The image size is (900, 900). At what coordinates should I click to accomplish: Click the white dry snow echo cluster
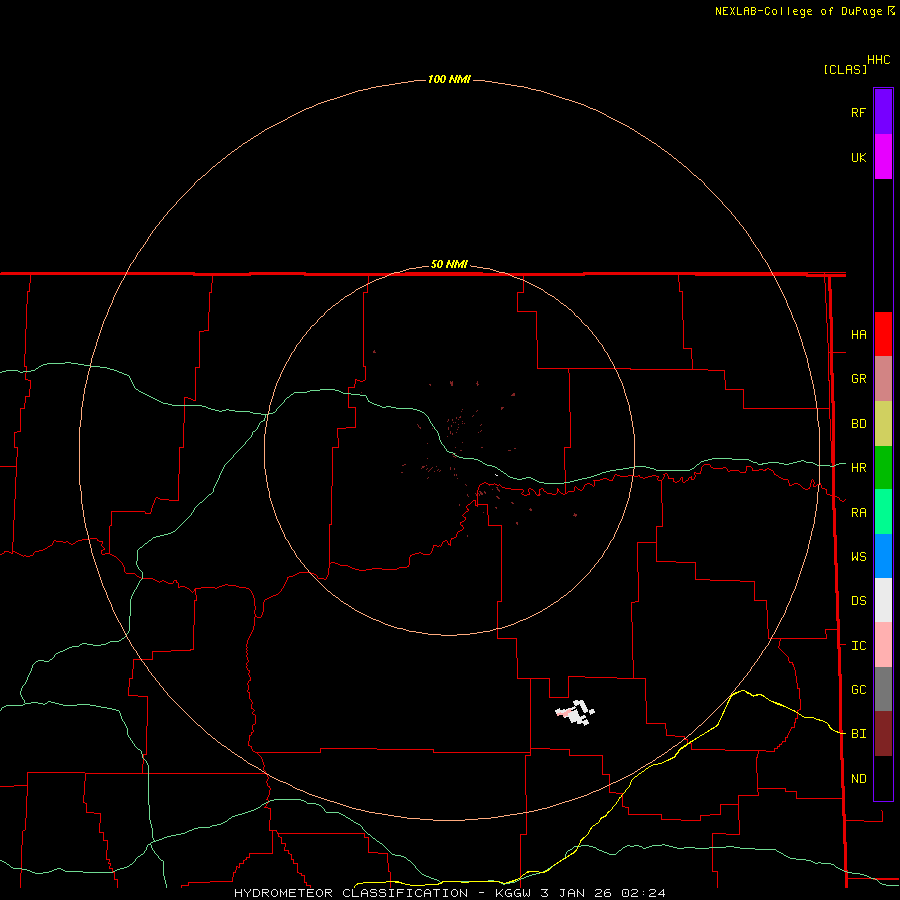(575, 712)
